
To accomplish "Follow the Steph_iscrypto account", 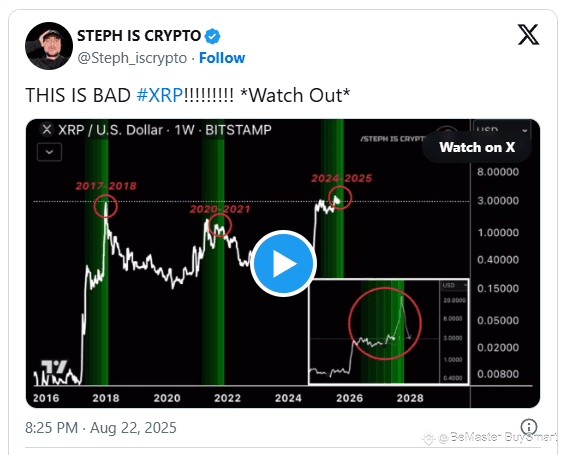I will (x=222, y=58).
